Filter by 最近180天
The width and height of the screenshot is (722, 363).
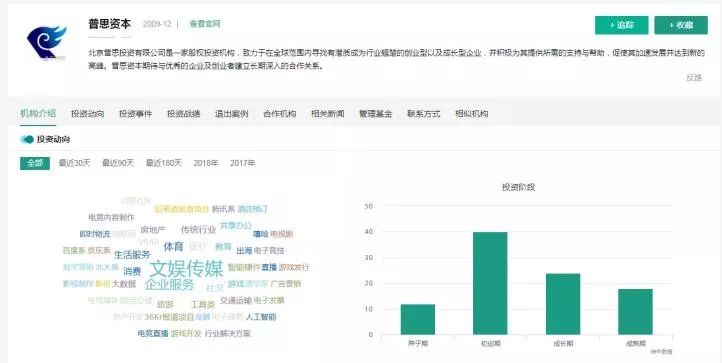[164, 163]
